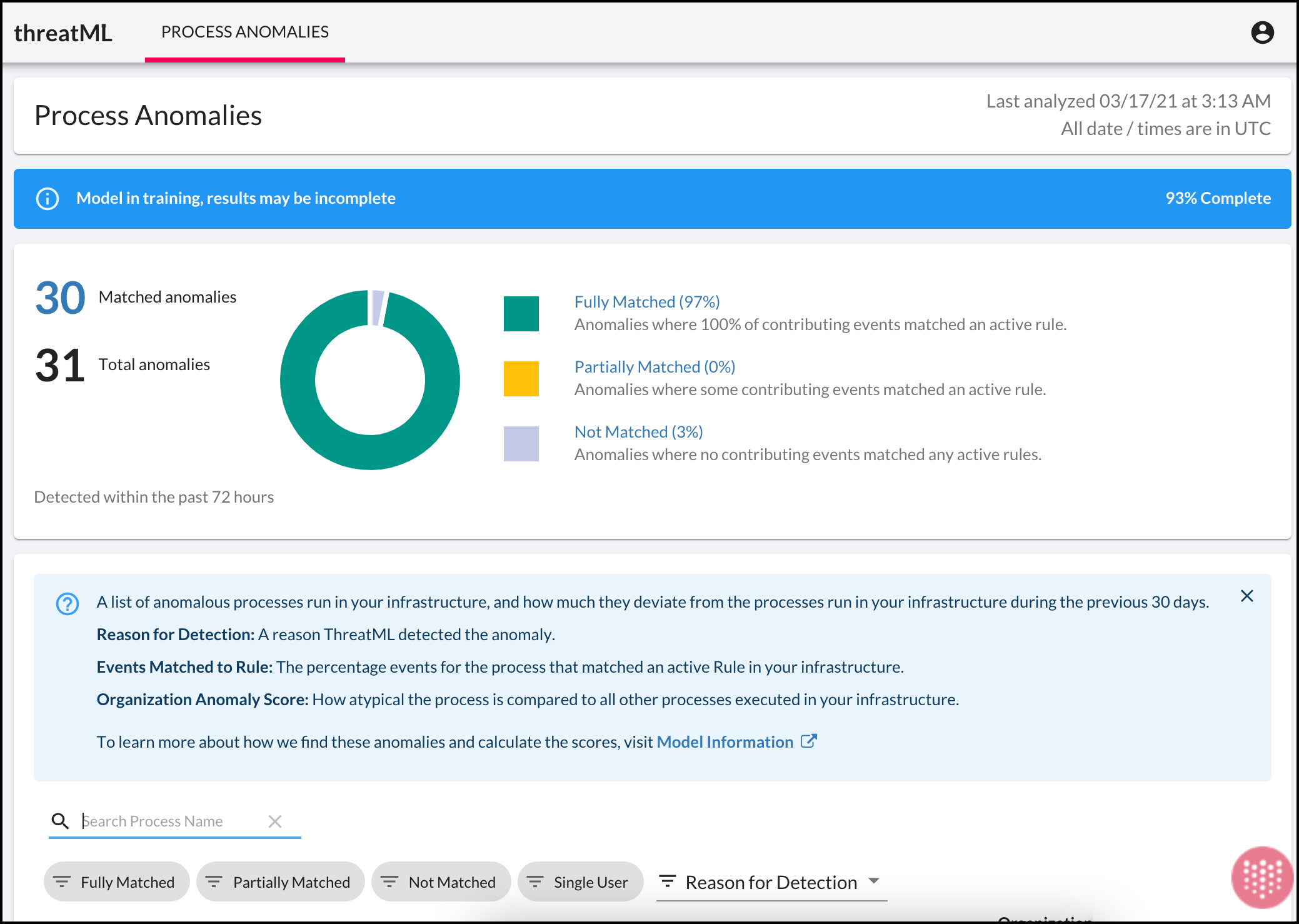Click the filter icon before Reason for Detection
Screen dimensions: 1299x924
pos(668,881)
